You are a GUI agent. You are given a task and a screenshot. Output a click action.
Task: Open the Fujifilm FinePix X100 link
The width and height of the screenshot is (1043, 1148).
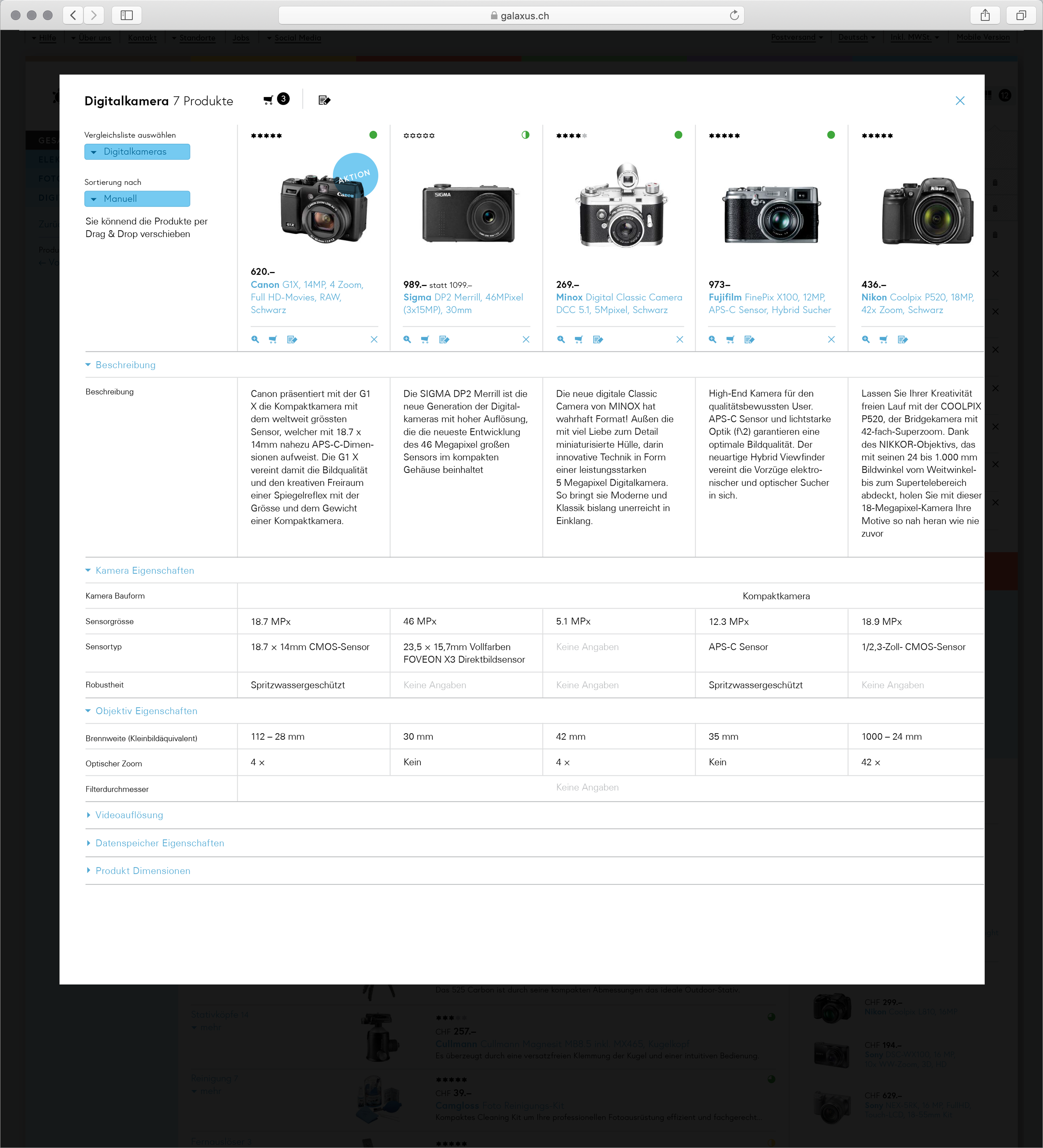(x=769, y=304)
